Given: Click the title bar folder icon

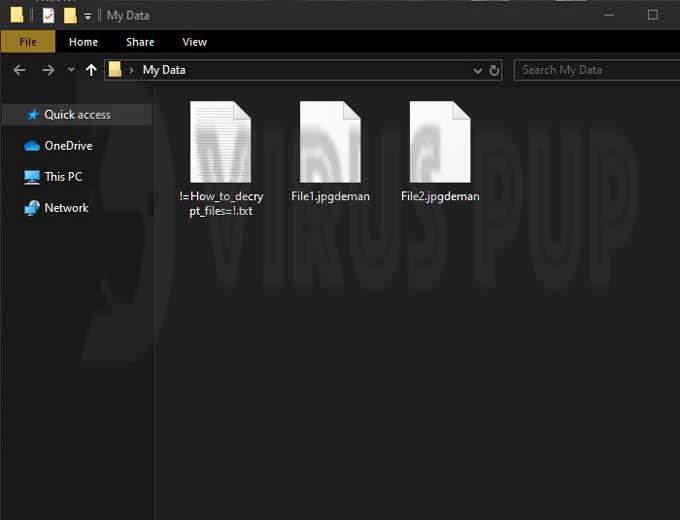Looking at the screenshot, I should [x=17, y=15].
